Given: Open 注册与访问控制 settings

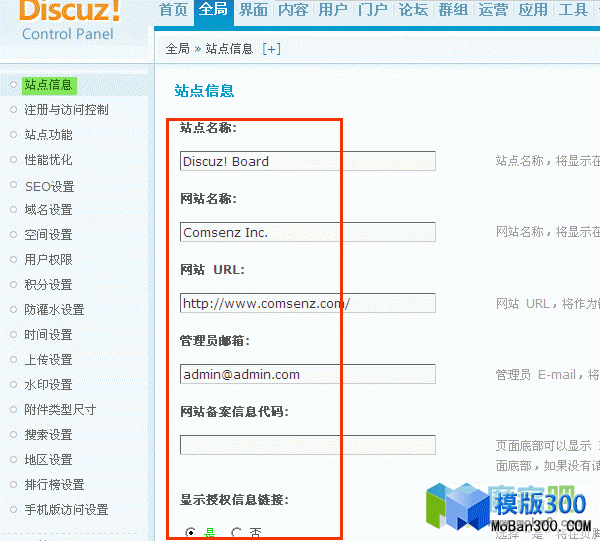Looking at the screenshot, I should point(66,110).
